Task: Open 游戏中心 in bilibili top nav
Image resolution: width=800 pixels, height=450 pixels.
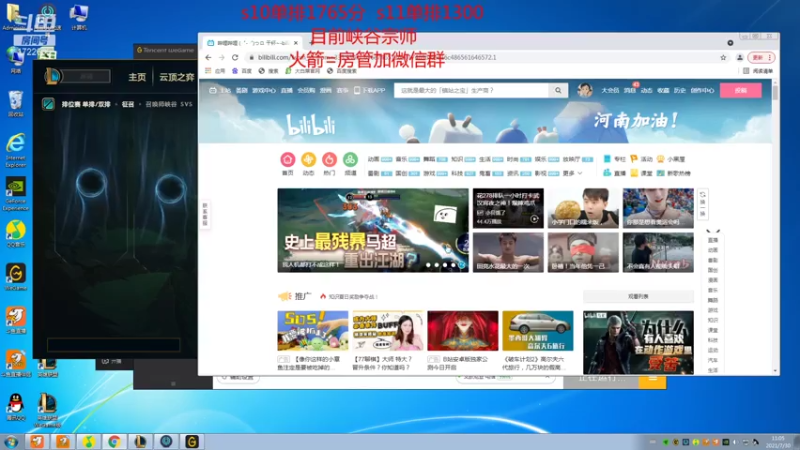Action: 264,90
